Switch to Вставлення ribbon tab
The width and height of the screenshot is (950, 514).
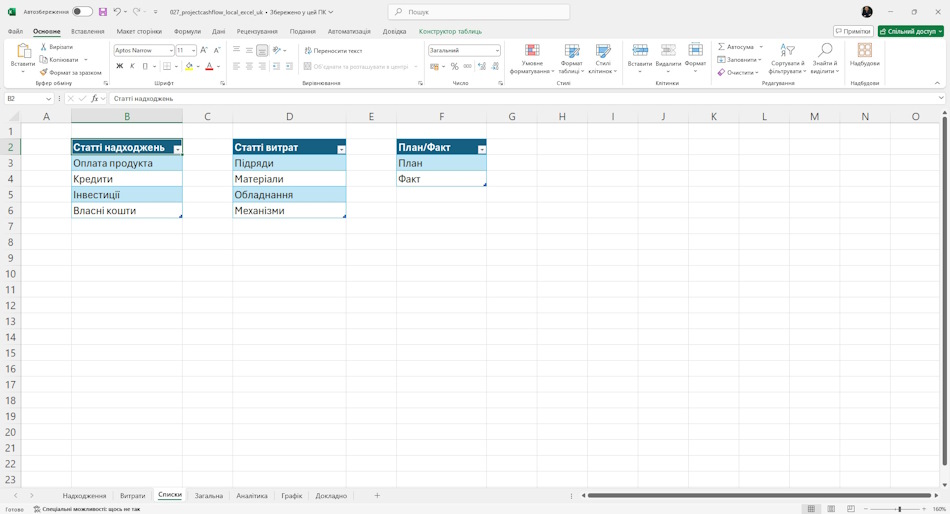point(88,31)
